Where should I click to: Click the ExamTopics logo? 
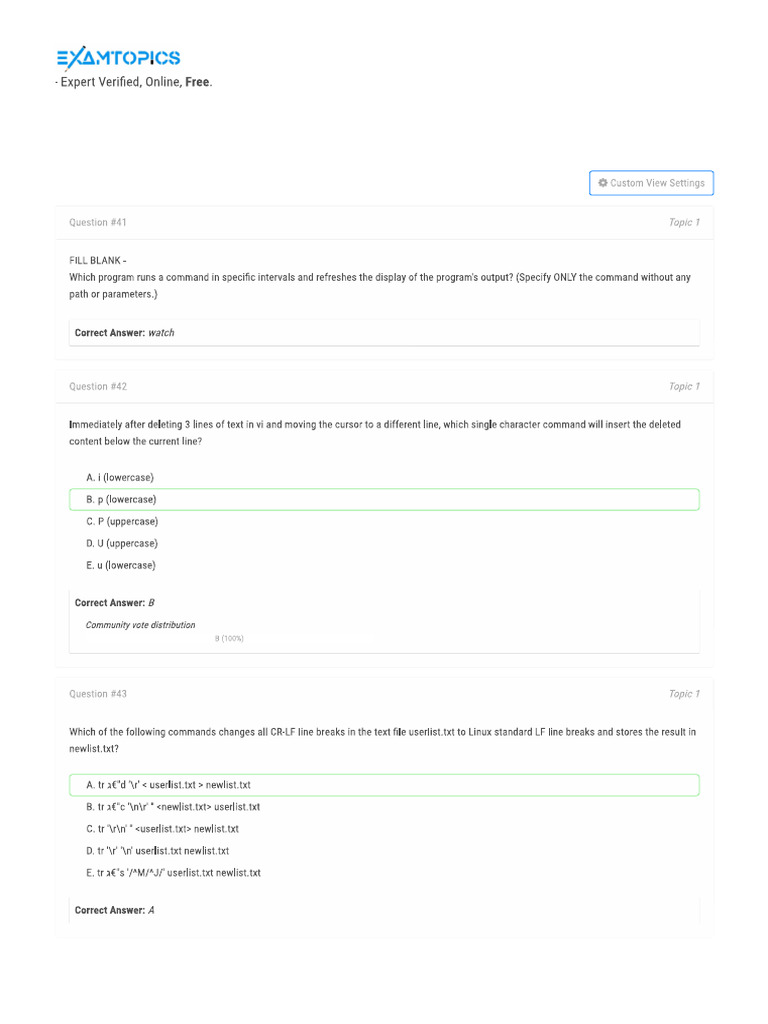tap(118, 58)
